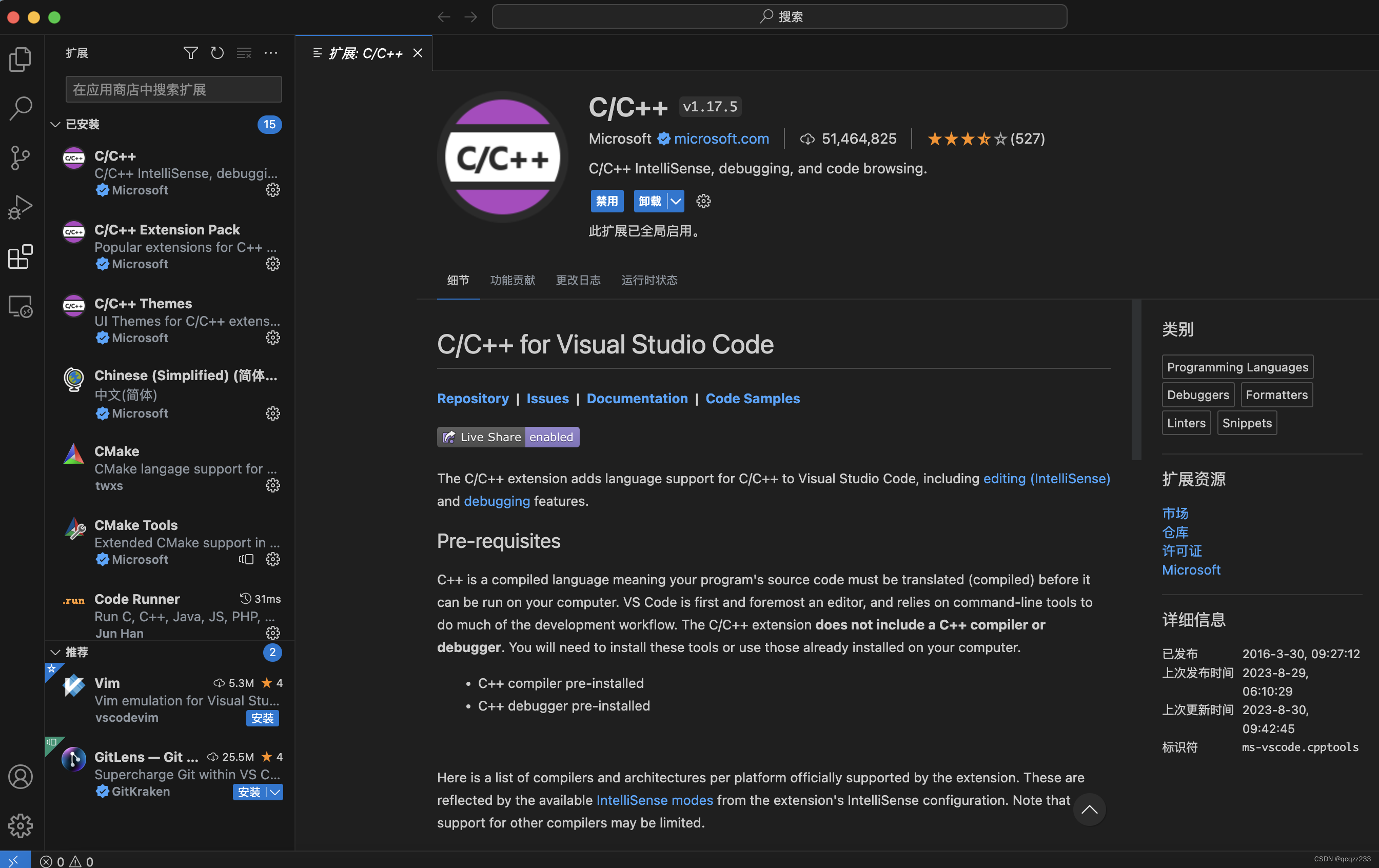Install the Vim extension

pyautogui.click(x=263, y=718)
